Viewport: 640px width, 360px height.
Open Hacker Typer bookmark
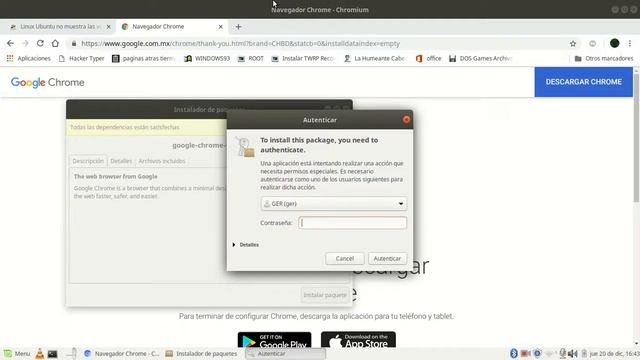81,58
